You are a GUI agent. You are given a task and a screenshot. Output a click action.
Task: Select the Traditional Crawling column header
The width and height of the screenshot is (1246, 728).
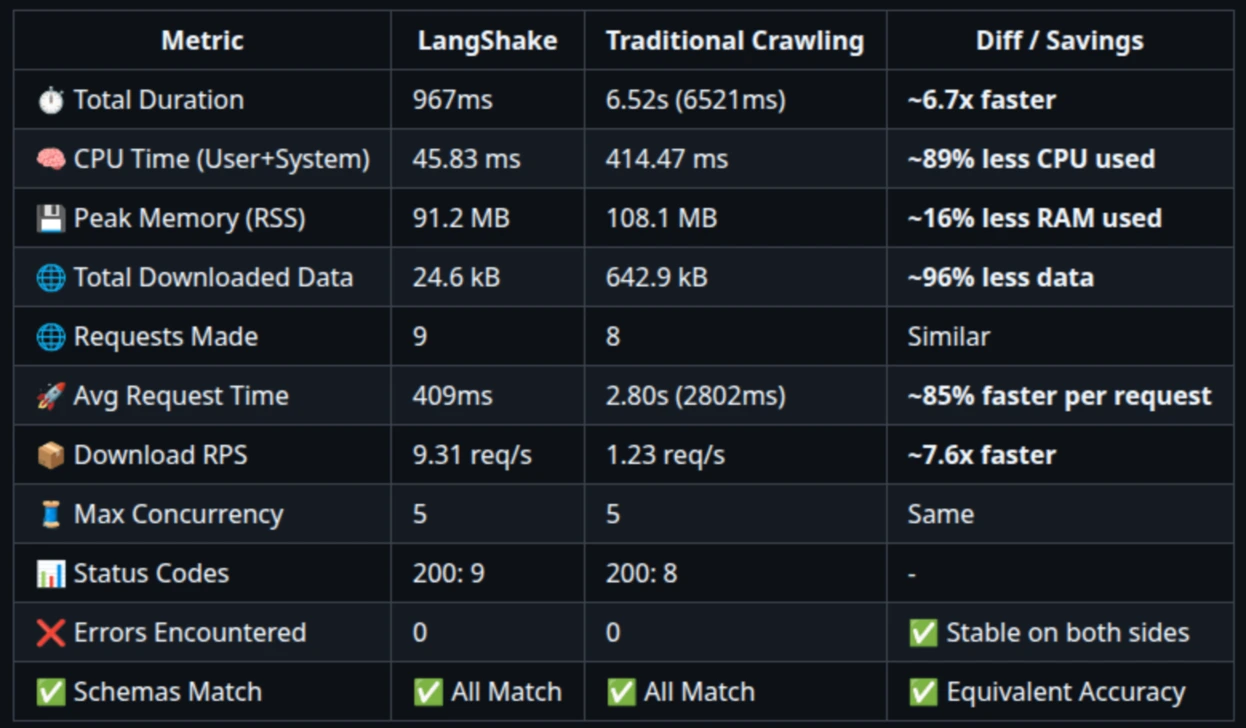point(735,41)
